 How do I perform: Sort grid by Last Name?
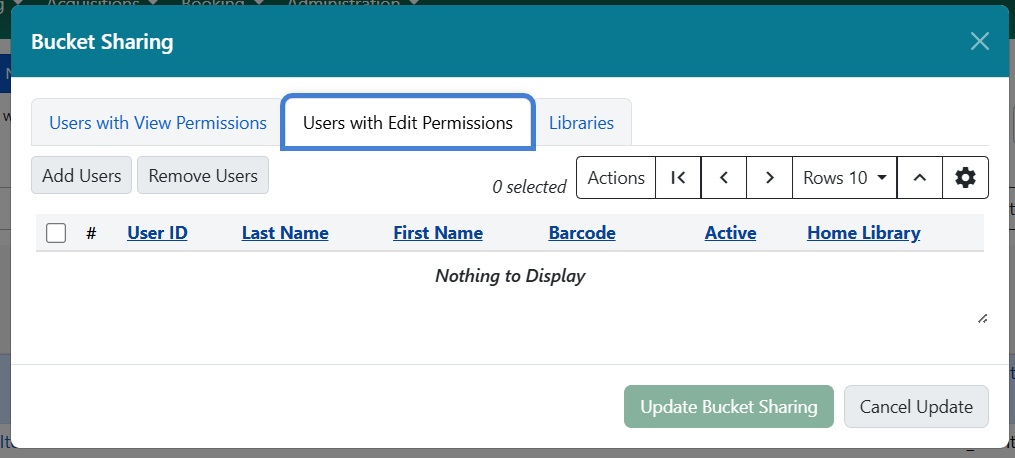[285, 233]
